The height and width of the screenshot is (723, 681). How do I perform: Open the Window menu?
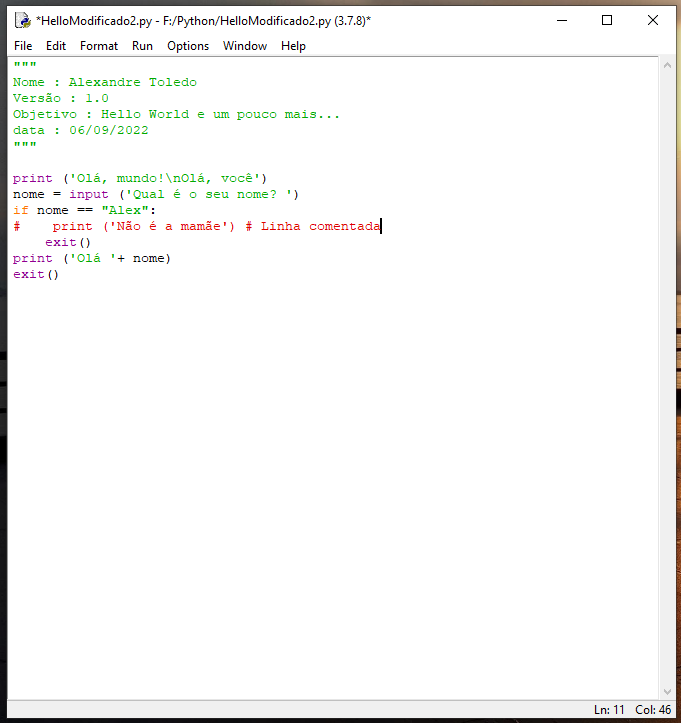point(245,46)
